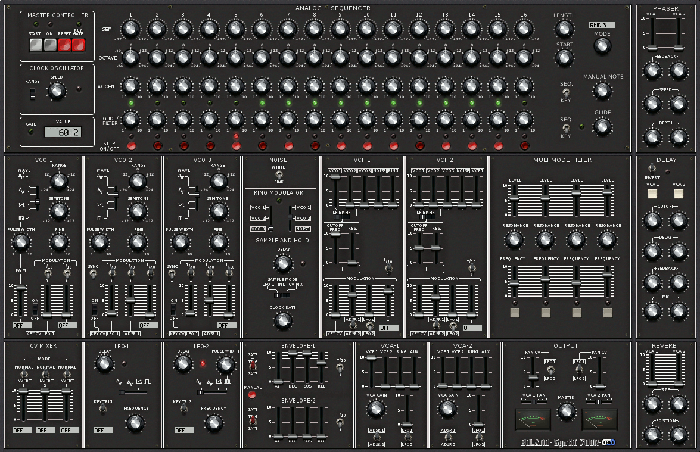Image resolution: width=700 pixels, height=452 pixels.
Task: Click the sequencer Mode knob
Action: pos(602,45)
